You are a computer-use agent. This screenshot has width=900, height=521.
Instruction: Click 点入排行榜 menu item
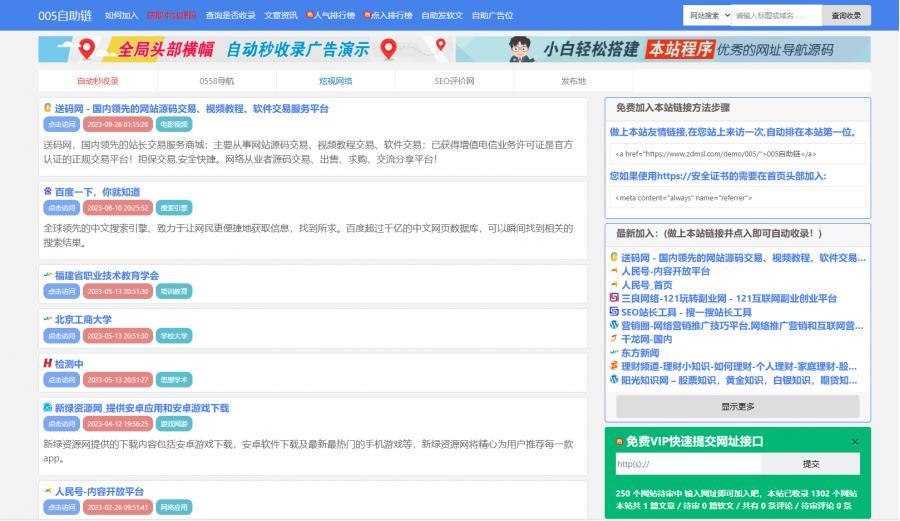(x=391, y=15)
